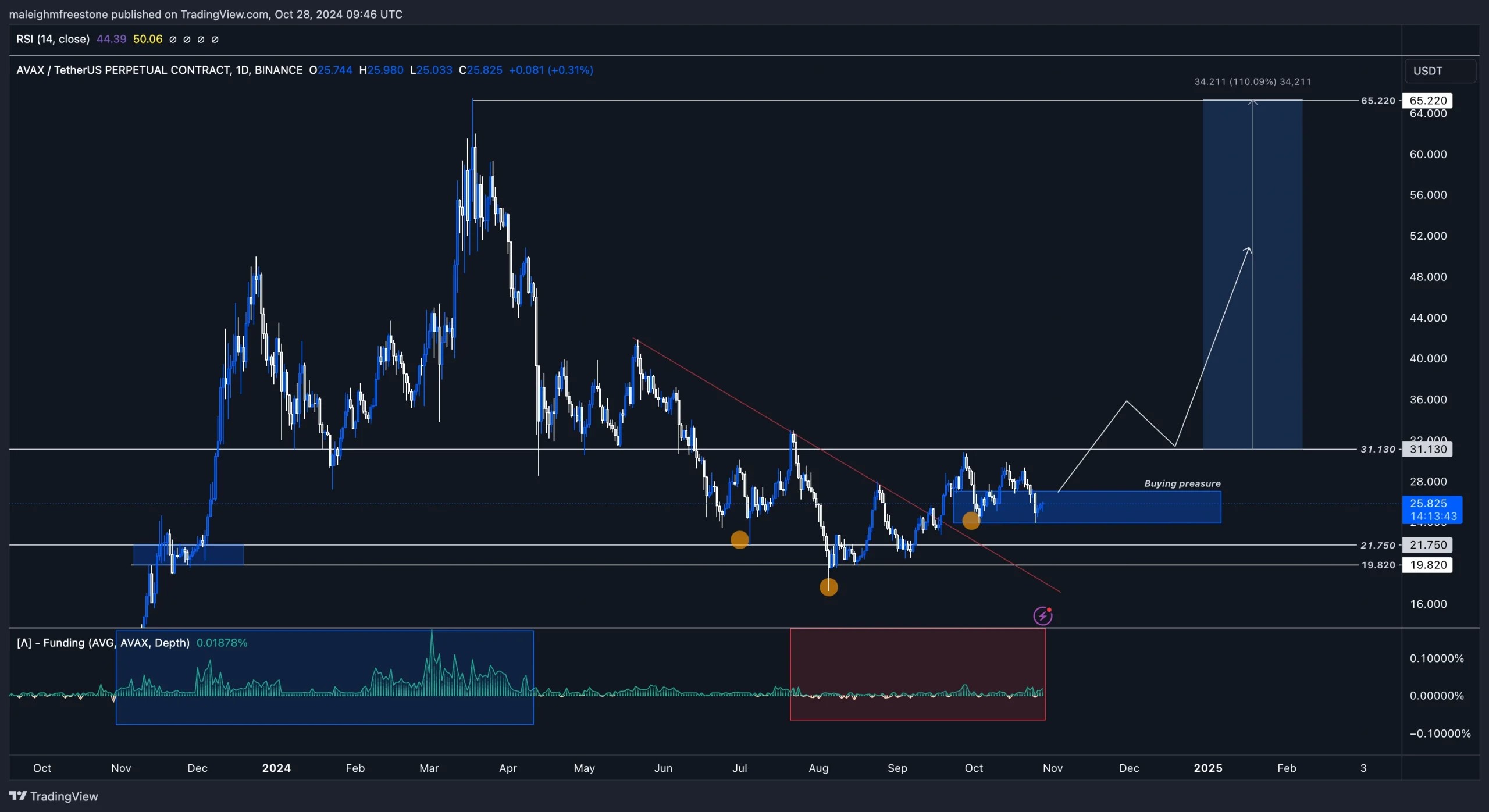
Task: Toggle the fourth crossed-circle icon in the RSI row
Action: coord(215,39)
